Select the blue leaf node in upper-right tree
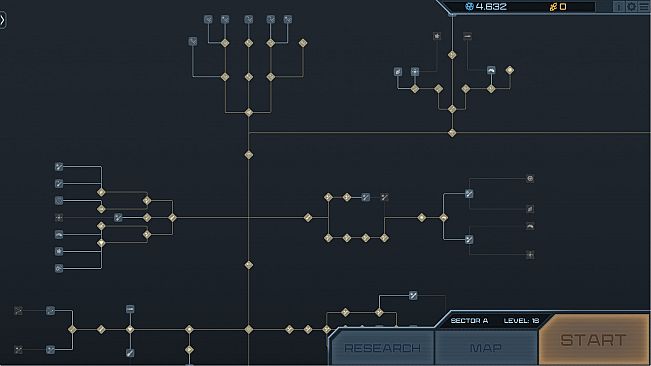This screenshot has height=366, width=651. click(x=398, y=72)
